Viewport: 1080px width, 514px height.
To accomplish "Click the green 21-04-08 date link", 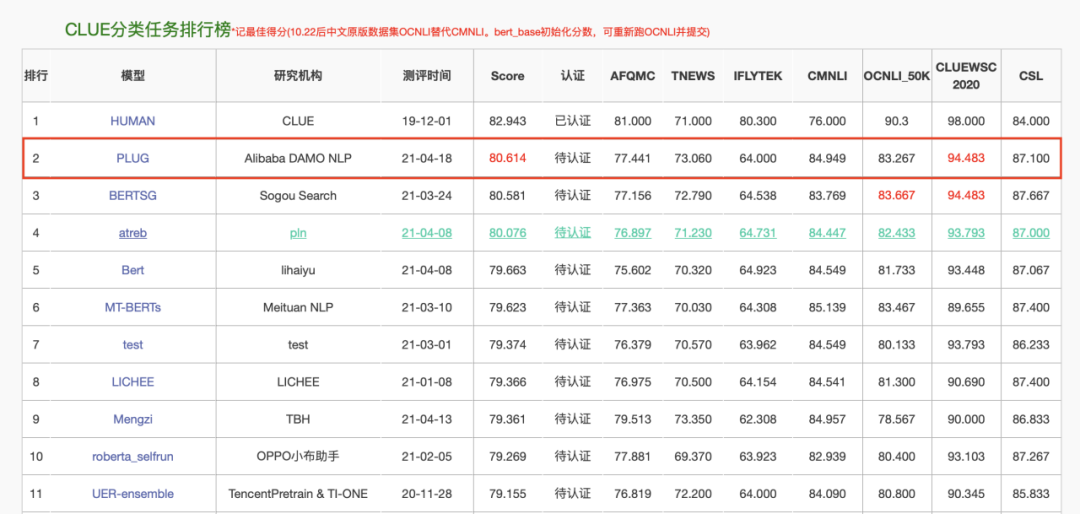I will point(426,233).
